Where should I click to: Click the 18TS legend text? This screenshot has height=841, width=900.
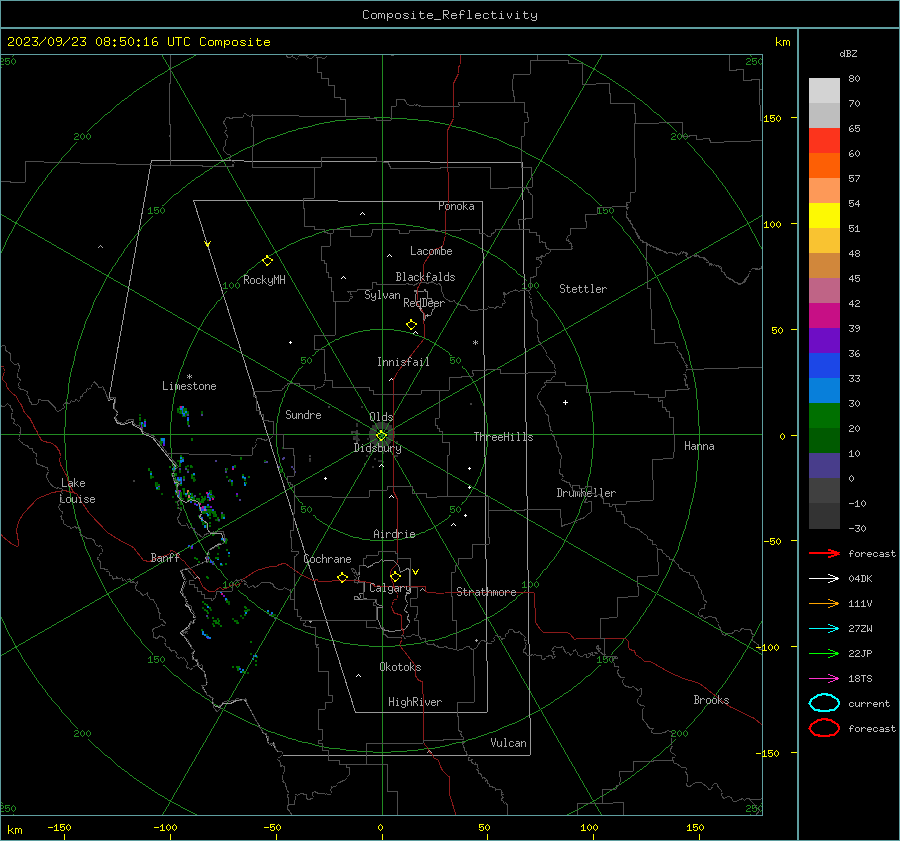coord(860,679)
